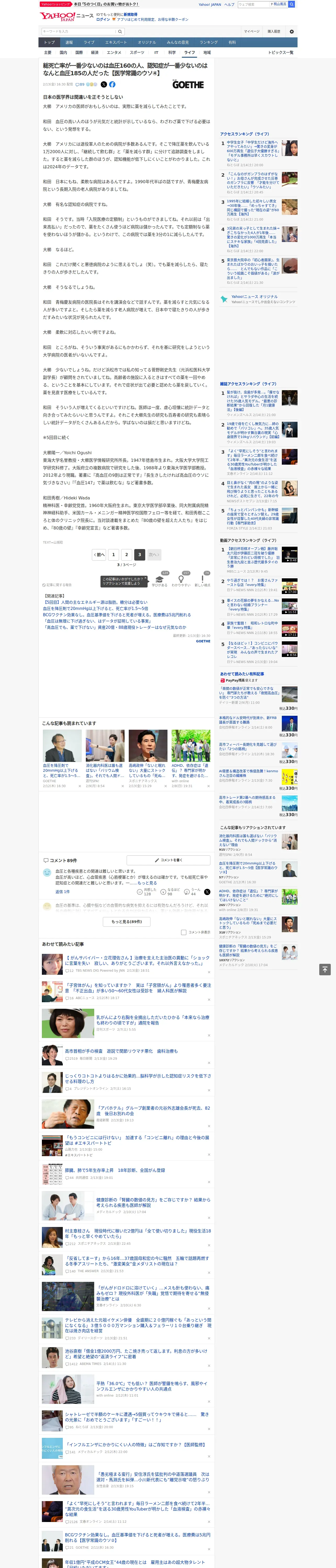This screenshot has height=1568, width=336.
Task: Dismiss 血圧を降圧剤で recommended card
Action: [x=80, y=786]
